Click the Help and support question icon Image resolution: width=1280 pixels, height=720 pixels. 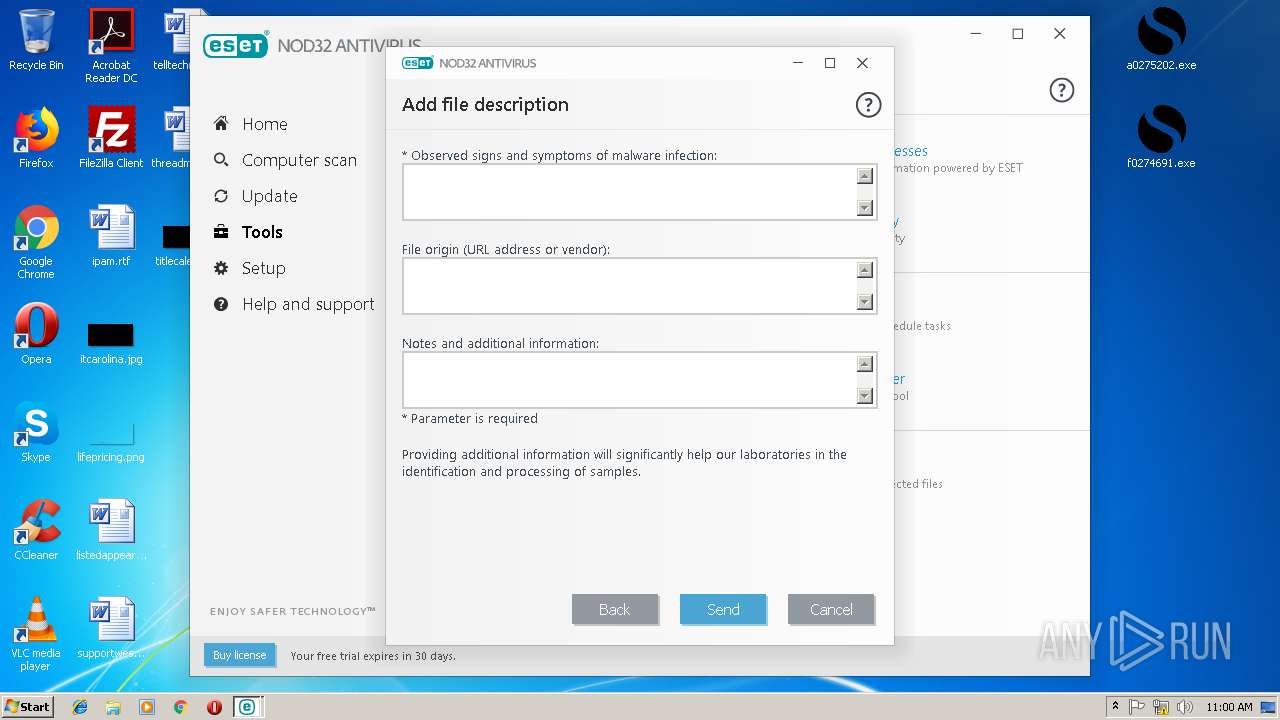point(221,304)
